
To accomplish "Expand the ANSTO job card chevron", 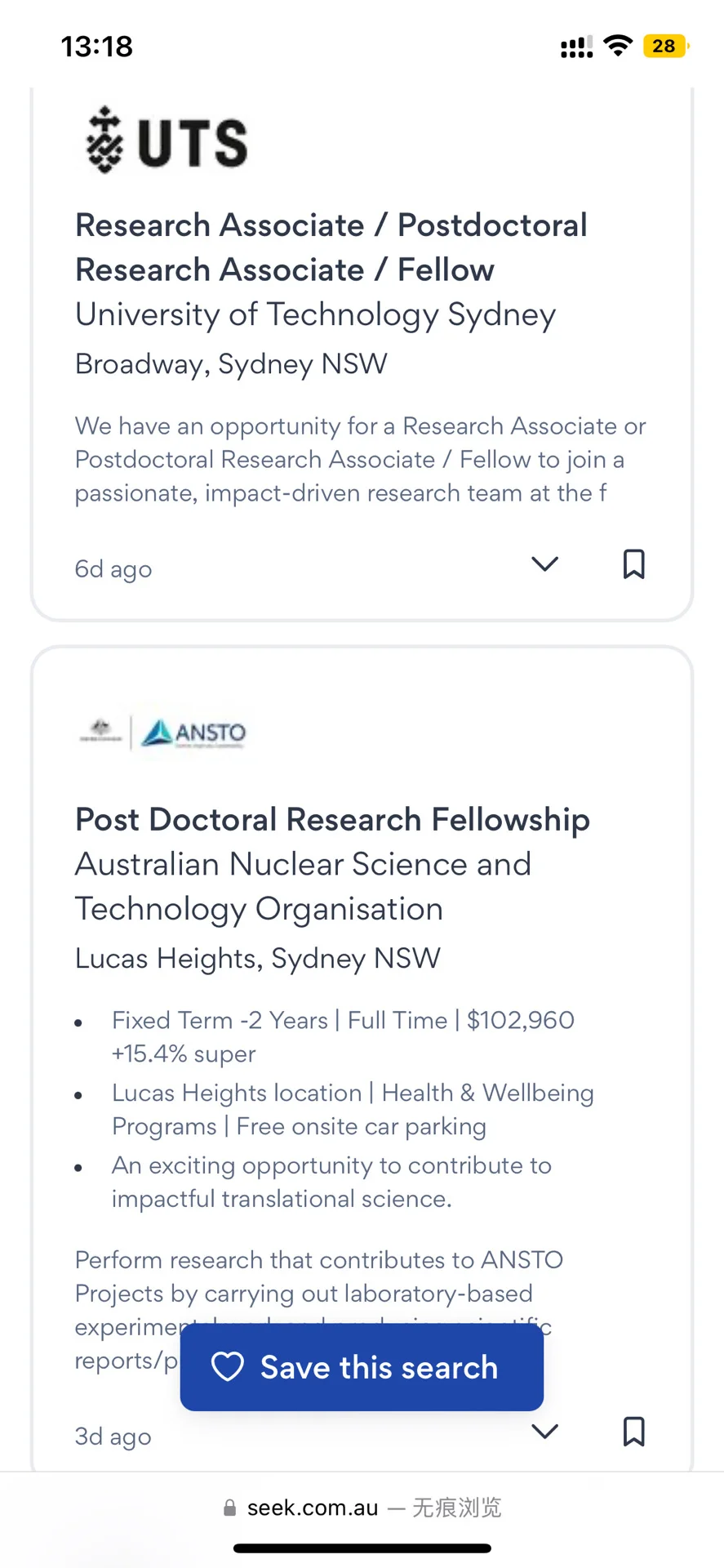I will pos(544,1432).
